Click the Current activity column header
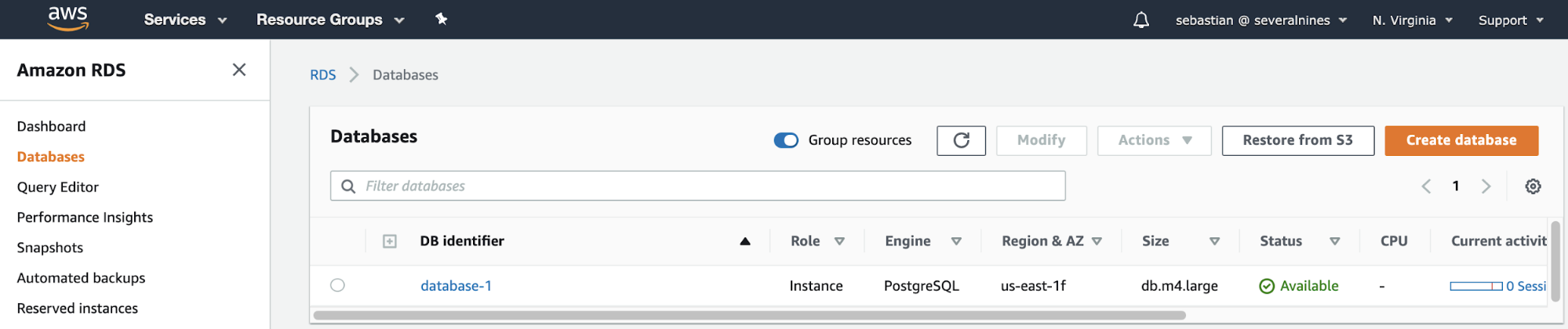 pos(1498,241)
